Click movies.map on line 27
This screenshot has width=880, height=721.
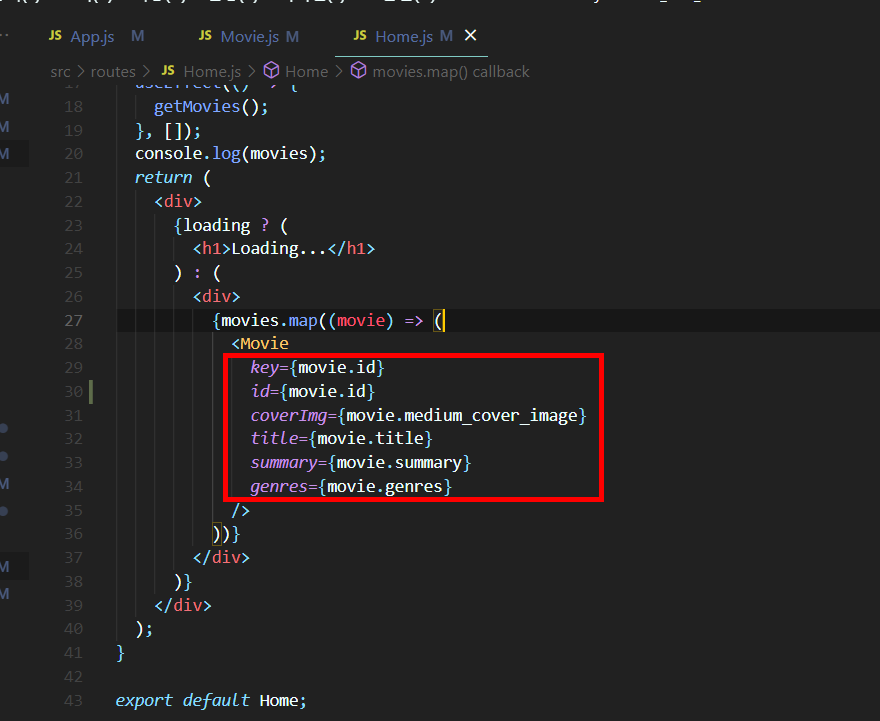coord(269,321)
